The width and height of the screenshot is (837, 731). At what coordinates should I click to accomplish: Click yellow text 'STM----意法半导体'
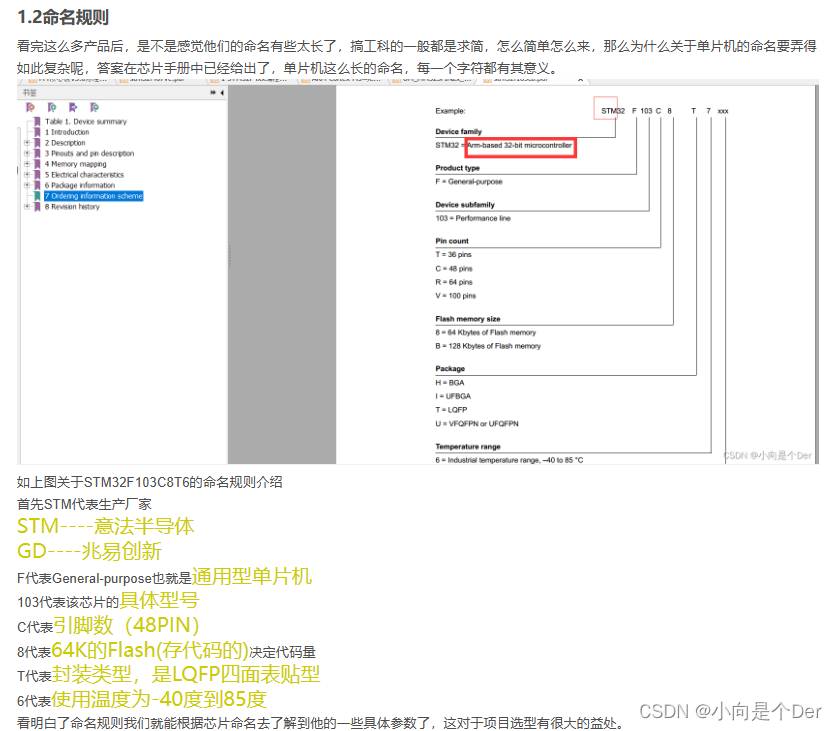(106, 526)
